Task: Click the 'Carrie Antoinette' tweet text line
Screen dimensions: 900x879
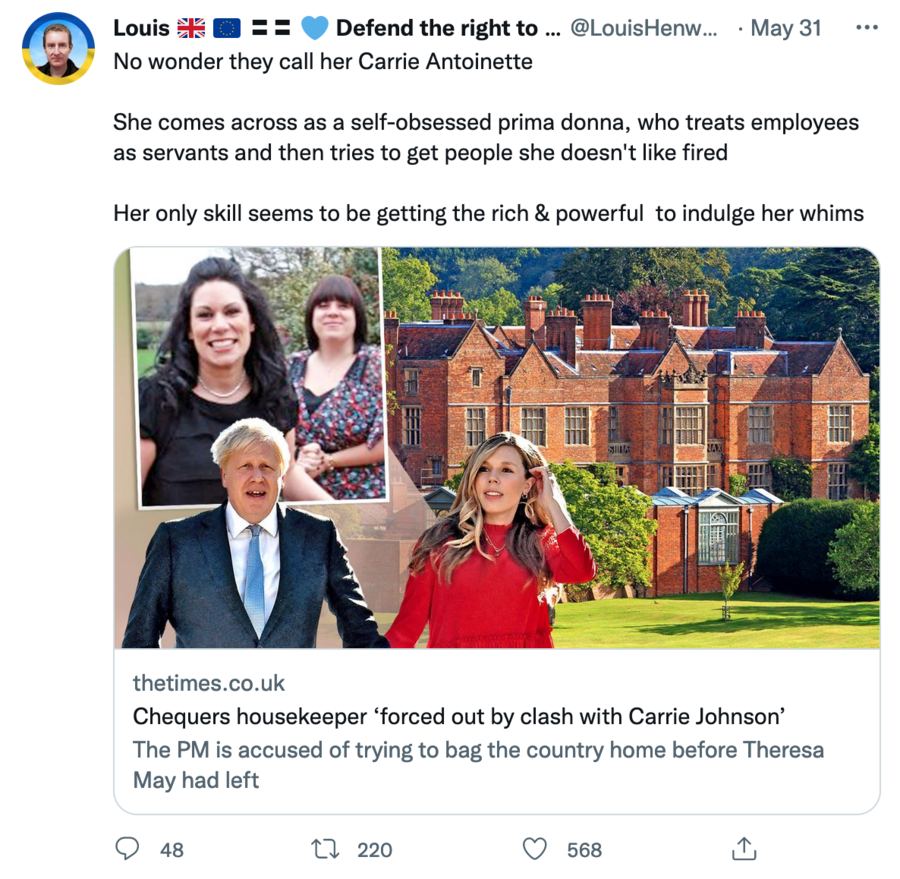Action: tap(322, 62)
